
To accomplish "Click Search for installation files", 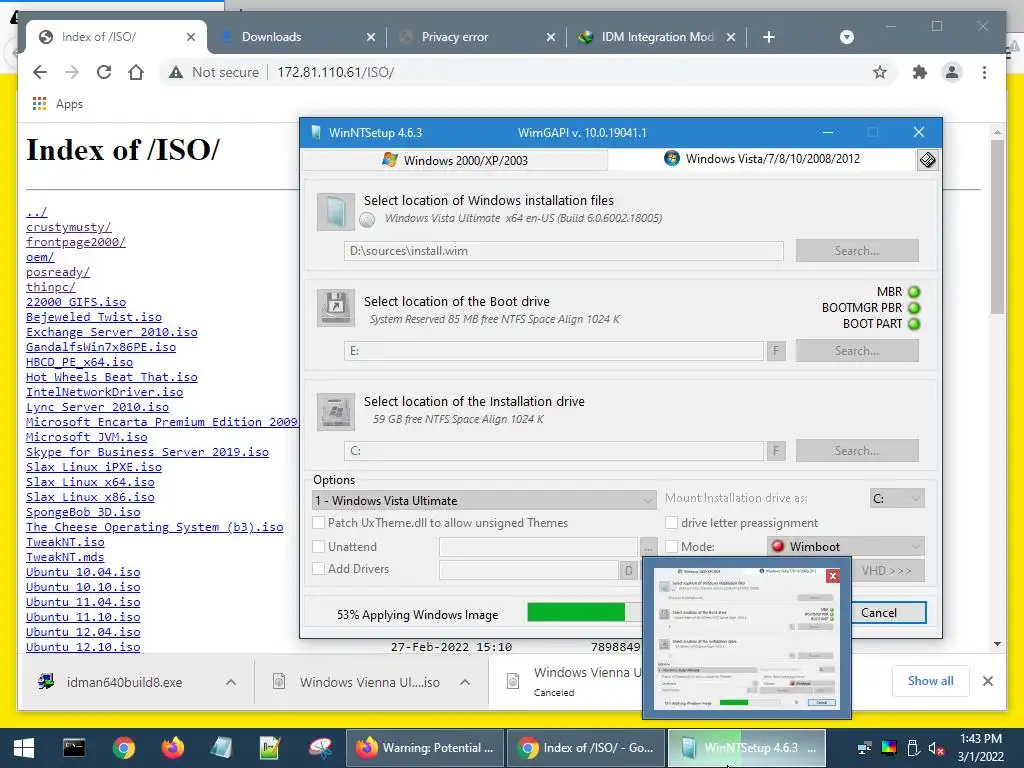I will pos(857,251).
